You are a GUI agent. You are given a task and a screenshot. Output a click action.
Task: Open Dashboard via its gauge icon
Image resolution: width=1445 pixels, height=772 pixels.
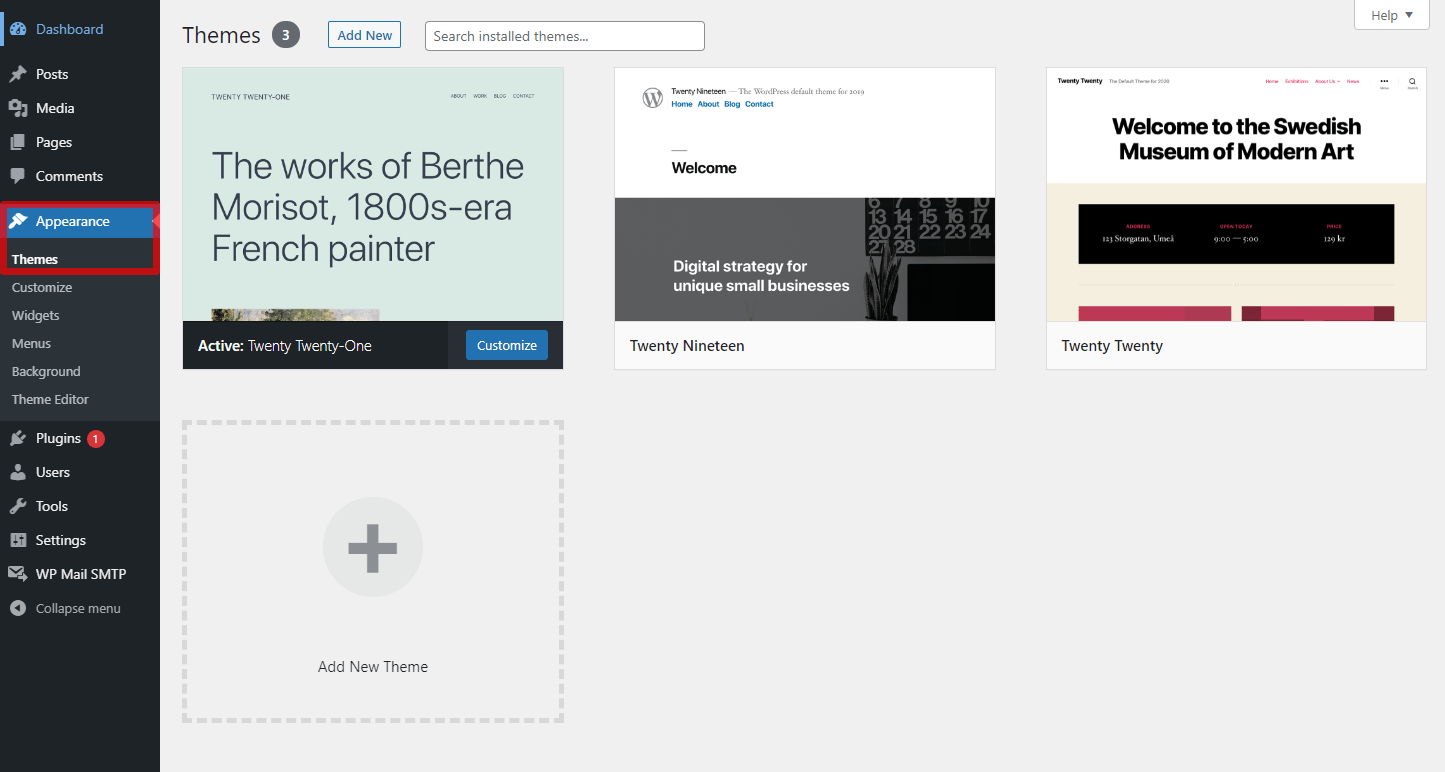click(18, 29)
